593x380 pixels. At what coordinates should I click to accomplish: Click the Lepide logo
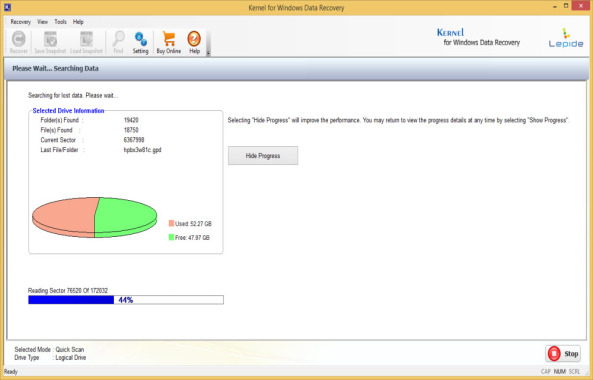tap(566, 38)
